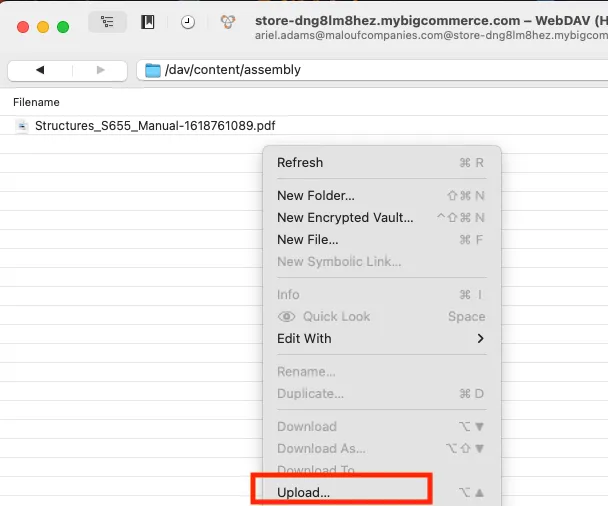The width and height of the screenshot is (608, 506).
Task: Zoom window using green button
Action: pyautogui.click(x=63, y=27)
